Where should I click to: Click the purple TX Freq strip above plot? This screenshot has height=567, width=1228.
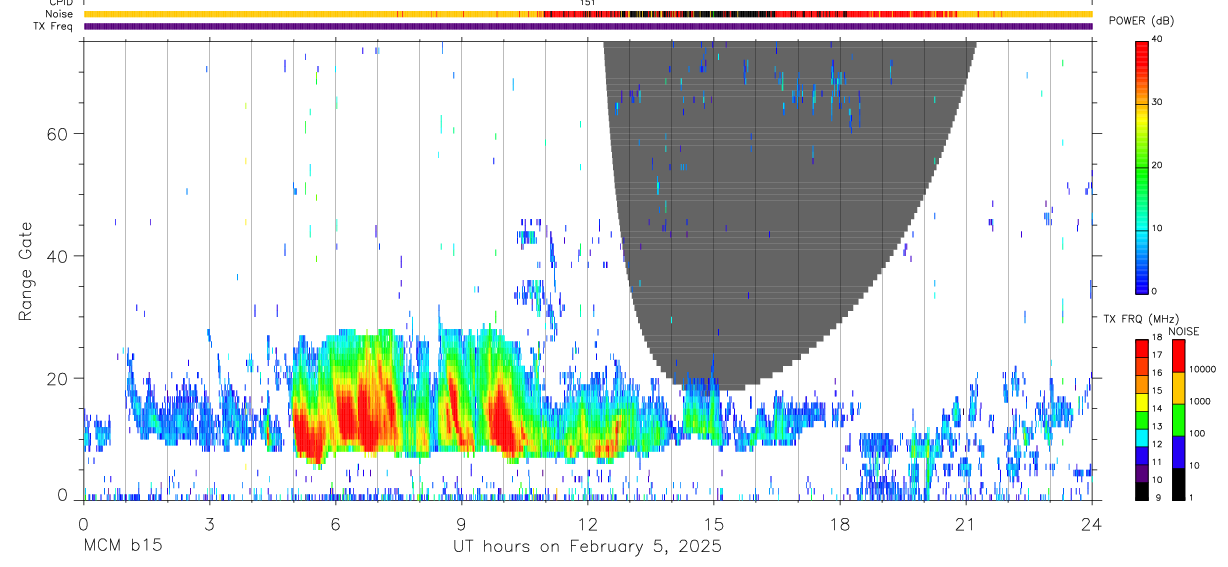(588, 26)
